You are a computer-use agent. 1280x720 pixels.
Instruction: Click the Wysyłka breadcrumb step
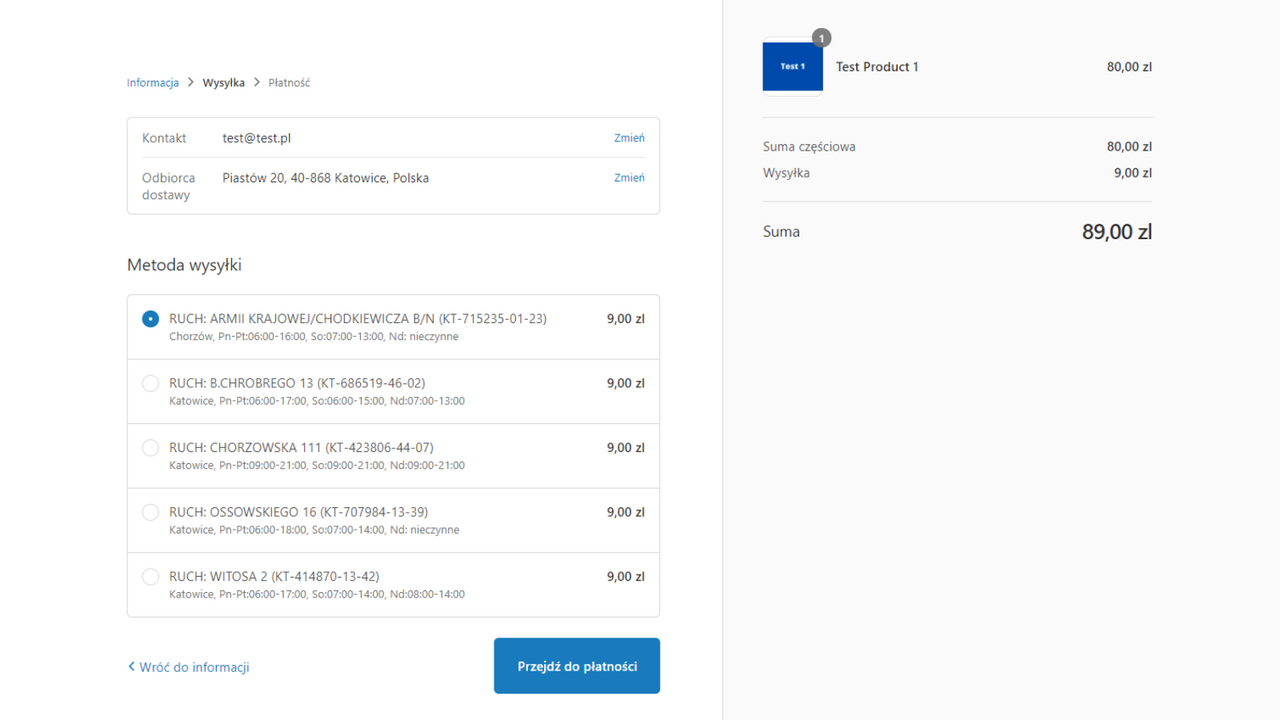coord(223,82)
